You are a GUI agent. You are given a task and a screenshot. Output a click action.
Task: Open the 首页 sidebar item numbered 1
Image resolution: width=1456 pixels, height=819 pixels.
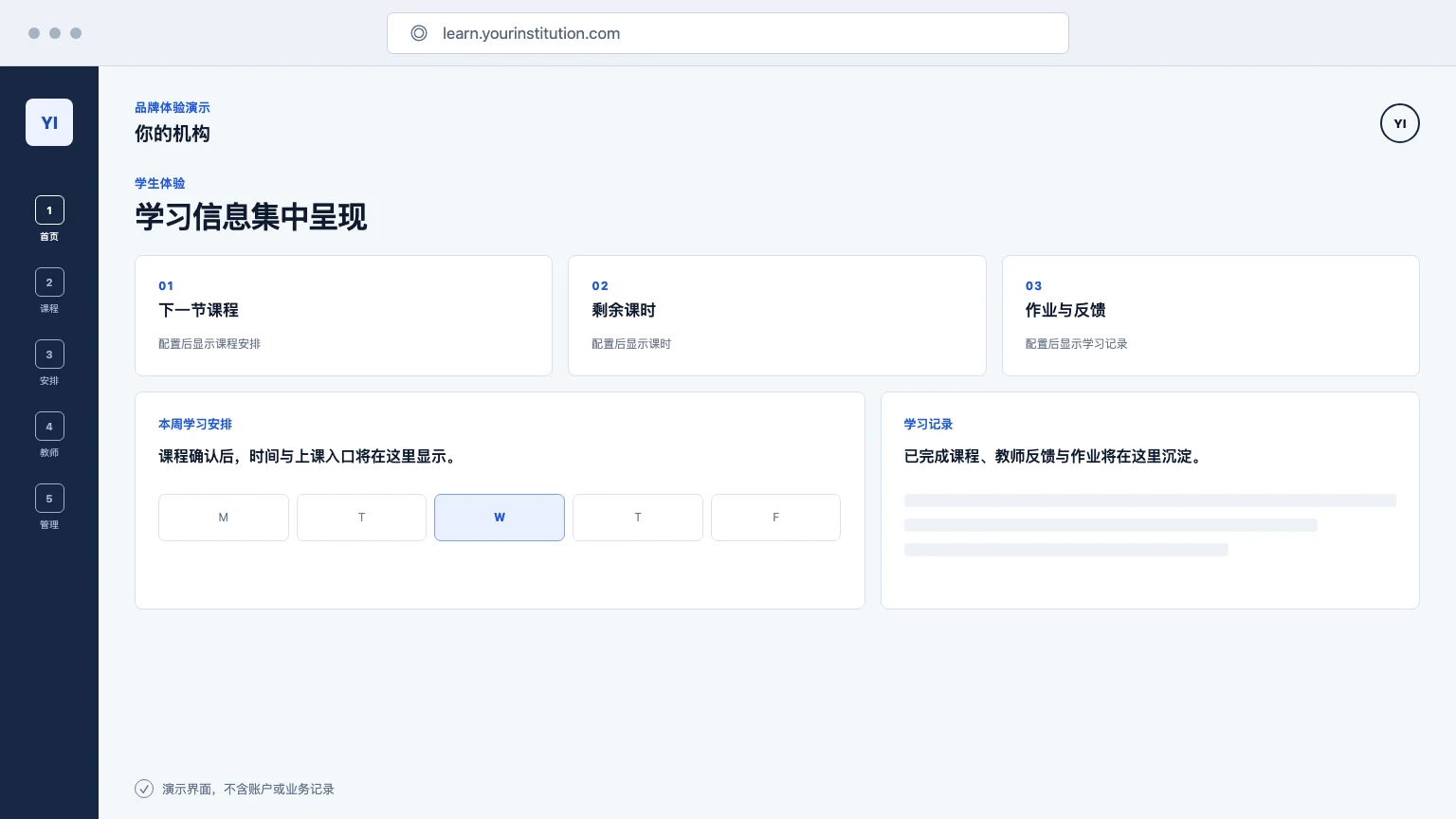point(49,219)
